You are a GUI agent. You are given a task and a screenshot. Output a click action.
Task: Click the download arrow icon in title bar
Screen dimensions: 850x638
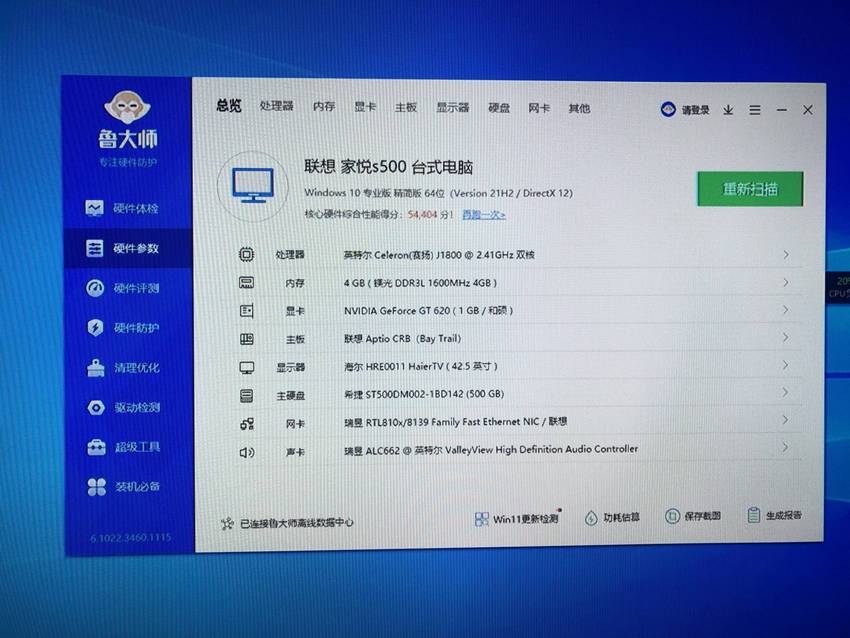click(728, 110)
